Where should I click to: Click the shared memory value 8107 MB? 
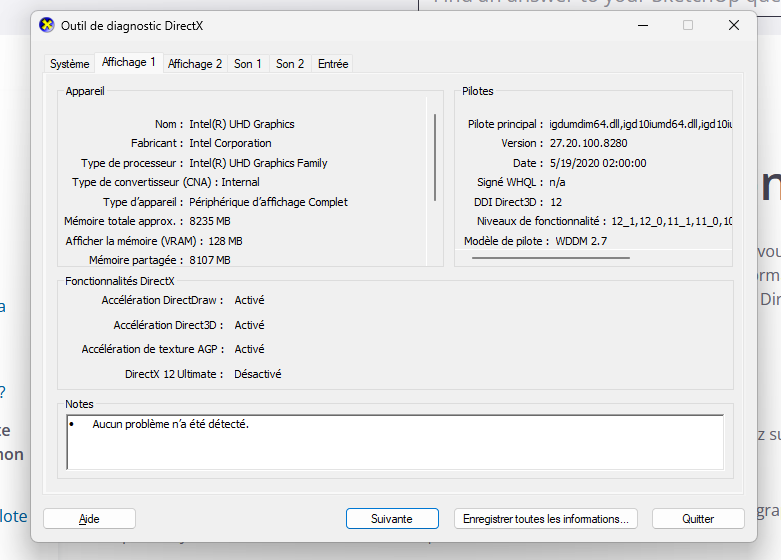coord(210,260)
